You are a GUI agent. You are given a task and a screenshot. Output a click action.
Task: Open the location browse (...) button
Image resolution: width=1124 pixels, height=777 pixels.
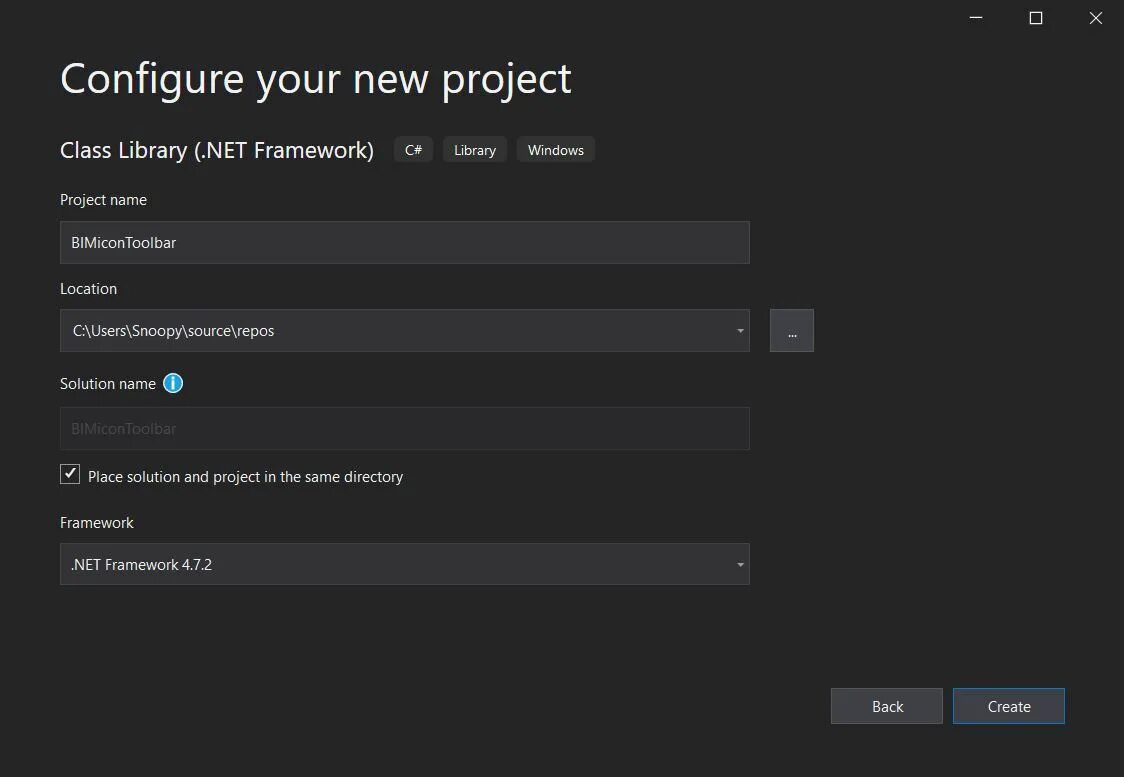[x=791, y=331]
